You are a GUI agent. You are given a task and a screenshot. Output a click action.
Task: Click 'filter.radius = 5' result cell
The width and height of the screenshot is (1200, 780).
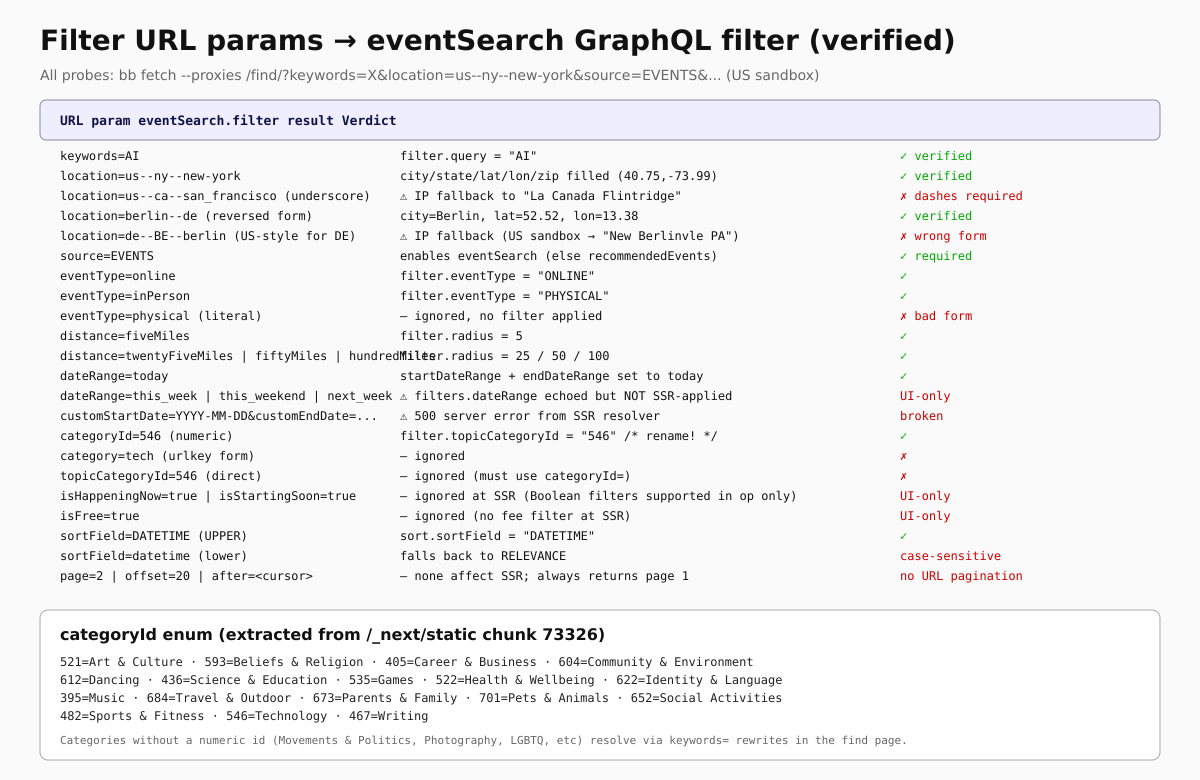pos(462,336)
